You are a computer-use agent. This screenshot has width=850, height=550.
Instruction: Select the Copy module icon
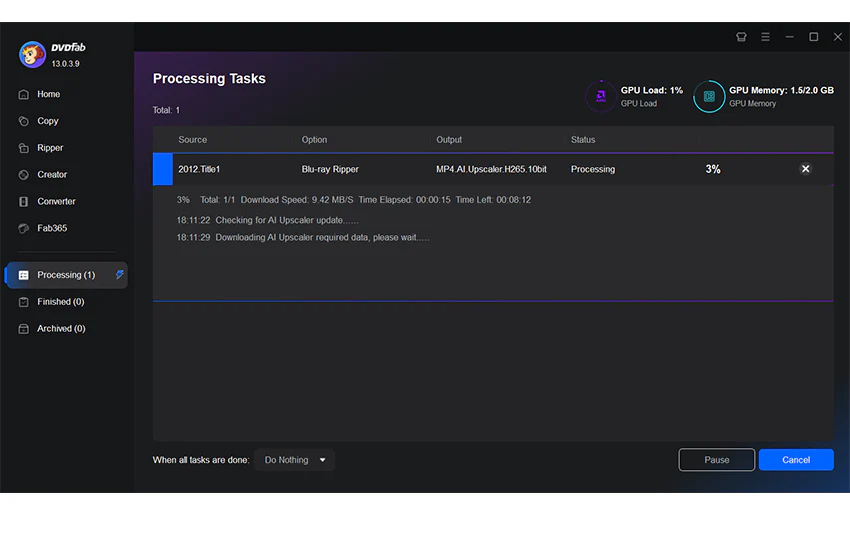23,121
